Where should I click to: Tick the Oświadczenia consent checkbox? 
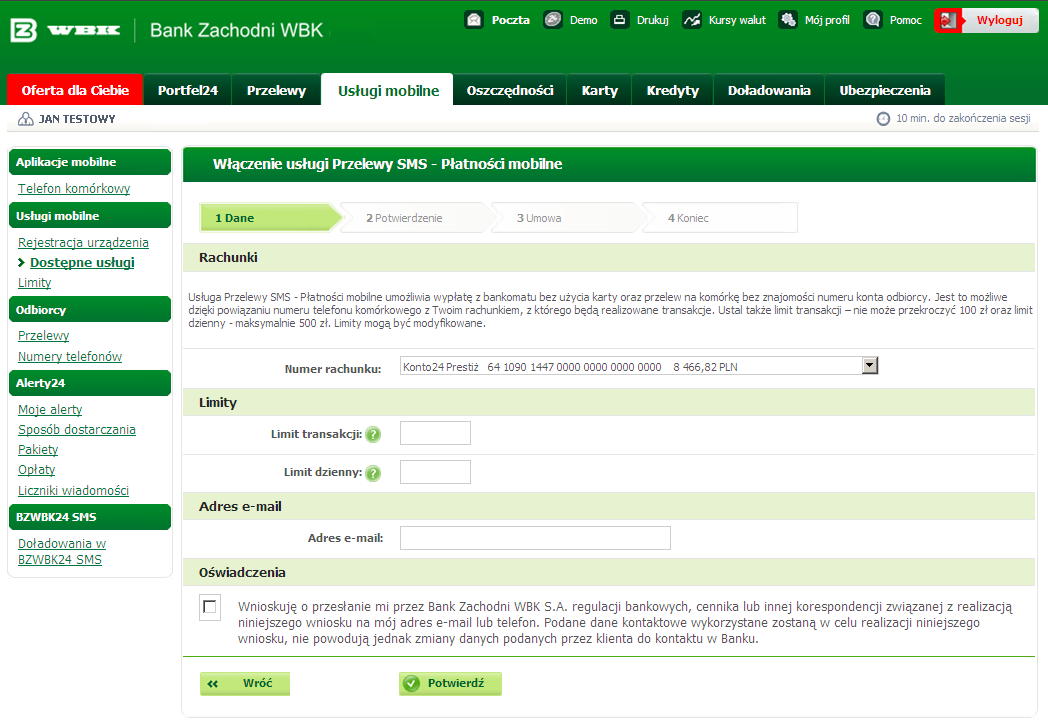210,607
